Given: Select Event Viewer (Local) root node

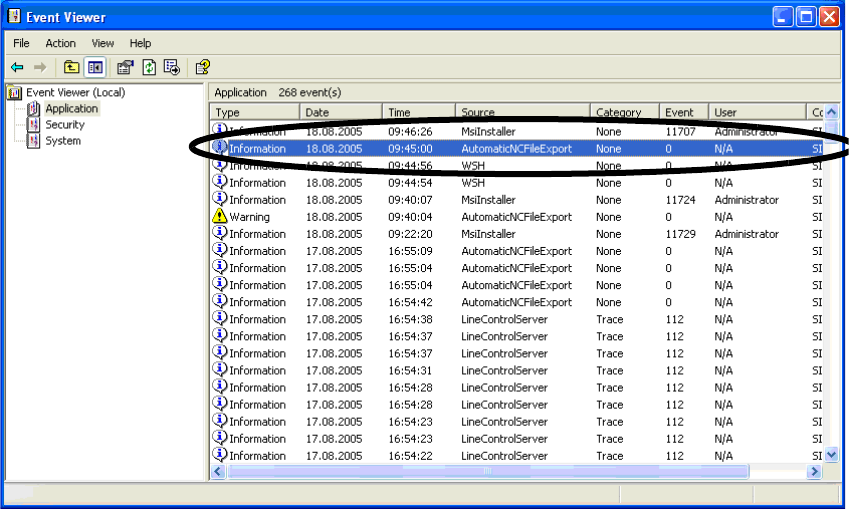Looking at the screenshot, I should 75,93.
